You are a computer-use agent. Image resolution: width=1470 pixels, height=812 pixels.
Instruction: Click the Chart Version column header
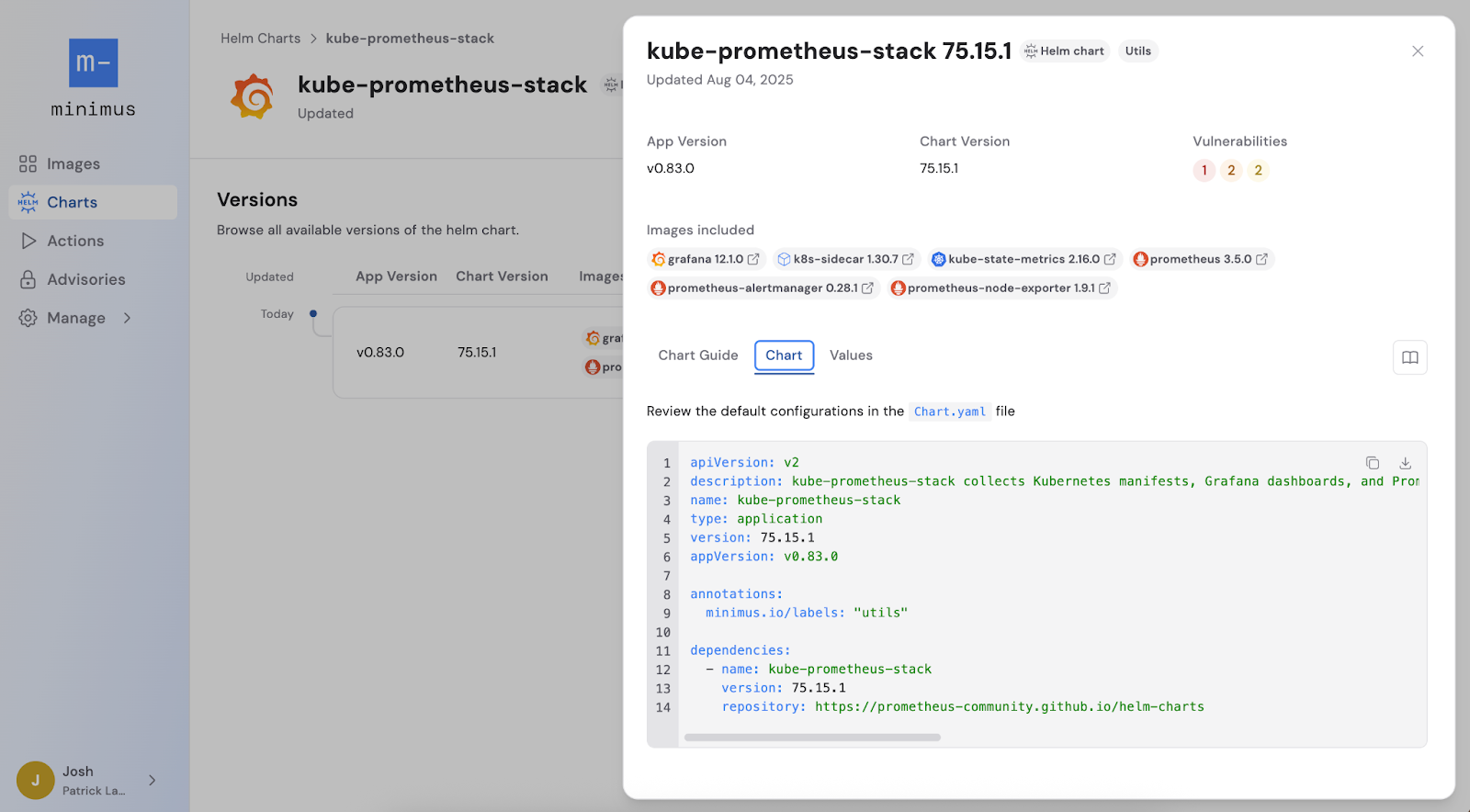coord(502,276)
